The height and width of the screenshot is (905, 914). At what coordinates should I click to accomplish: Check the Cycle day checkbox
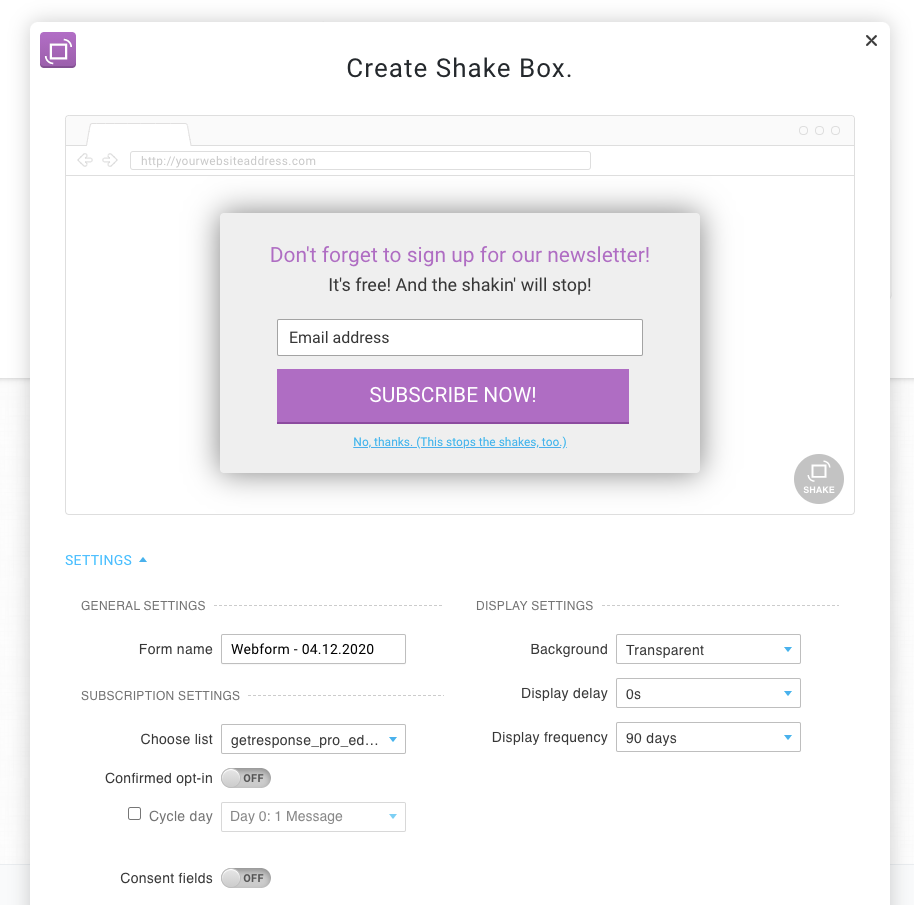(135, 814)
